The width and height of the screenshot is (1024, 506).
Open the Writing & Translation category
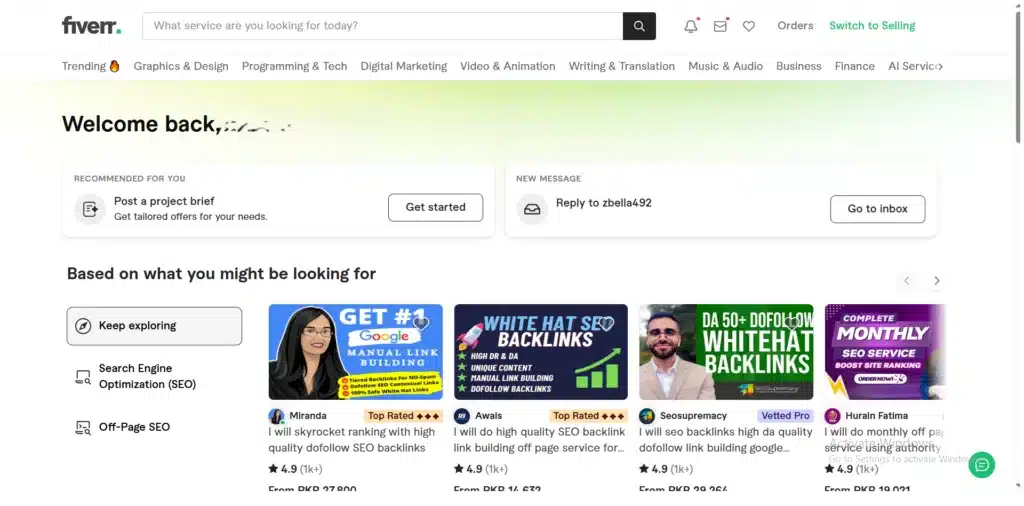622,66
